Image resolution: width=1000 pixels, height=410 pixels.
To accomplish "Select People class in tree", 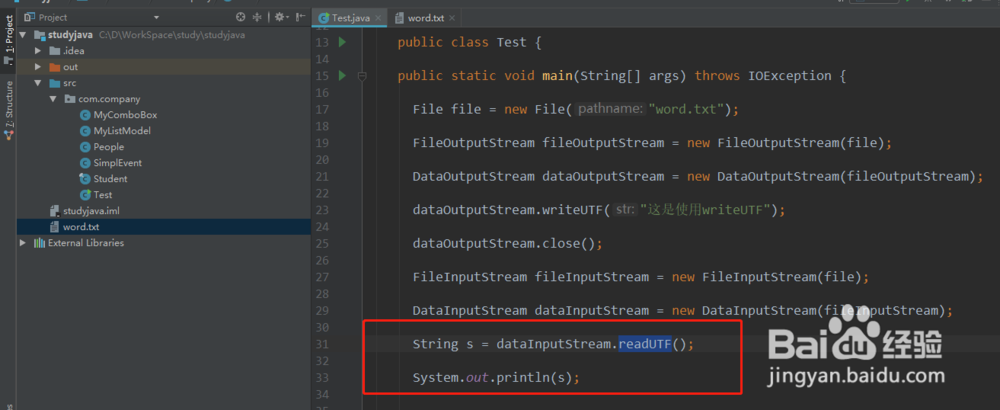I will [x=108, y=147].
